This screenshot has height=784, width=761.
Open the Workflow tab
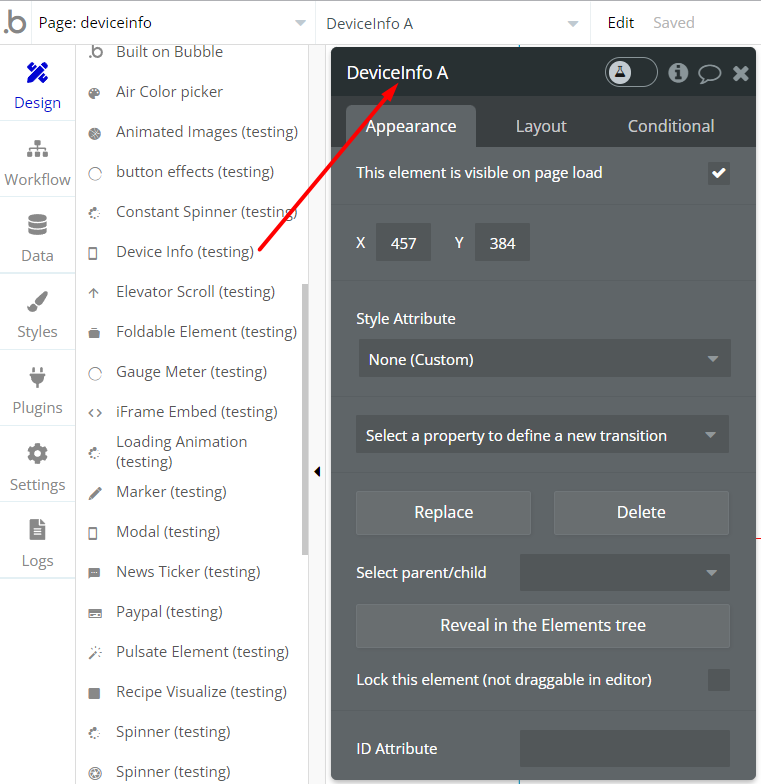(38, 162)
